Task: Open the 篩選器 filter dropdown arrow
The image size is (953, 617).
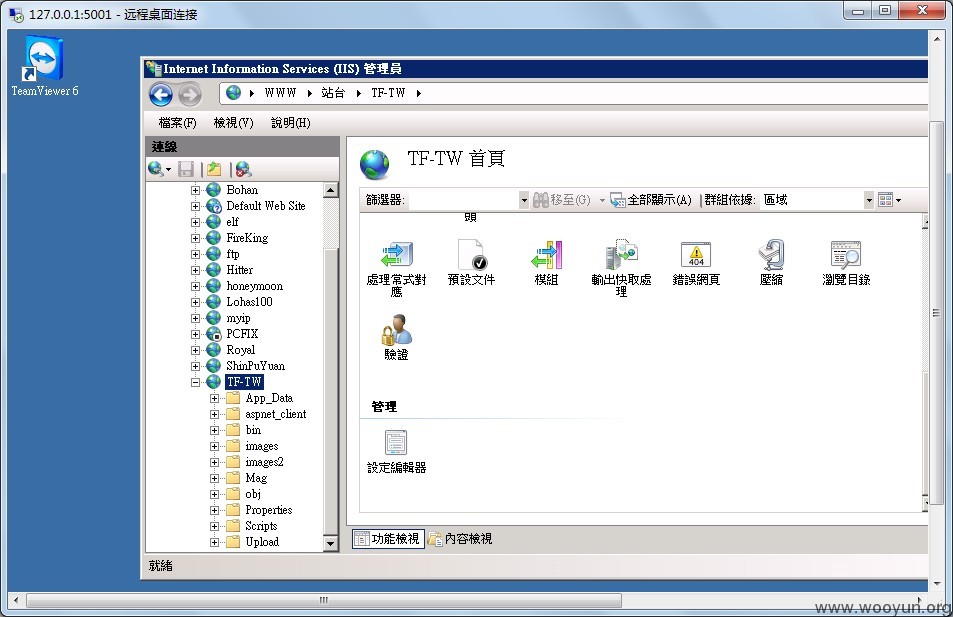Action: pos(524,200)
